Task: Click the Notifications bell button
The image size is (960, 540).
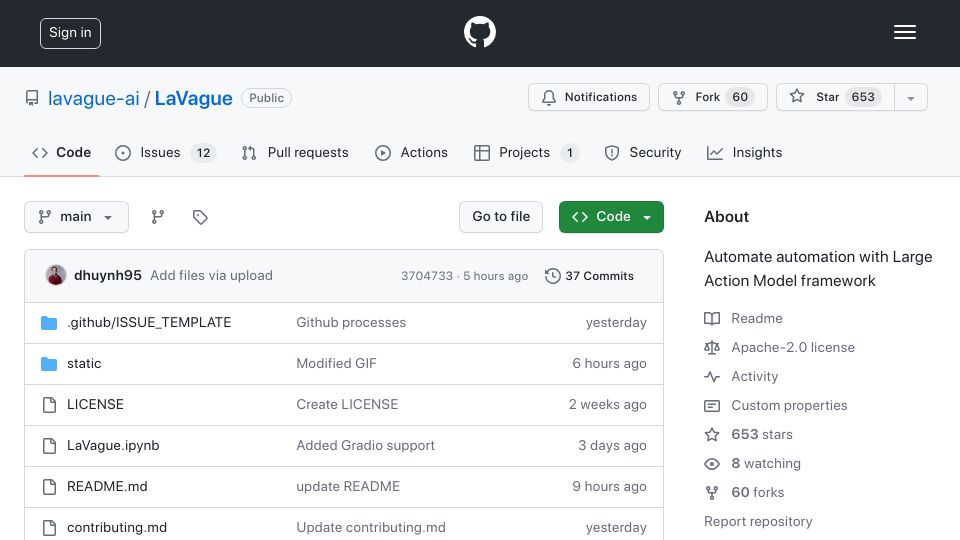Action: click(x=589, y=97)
